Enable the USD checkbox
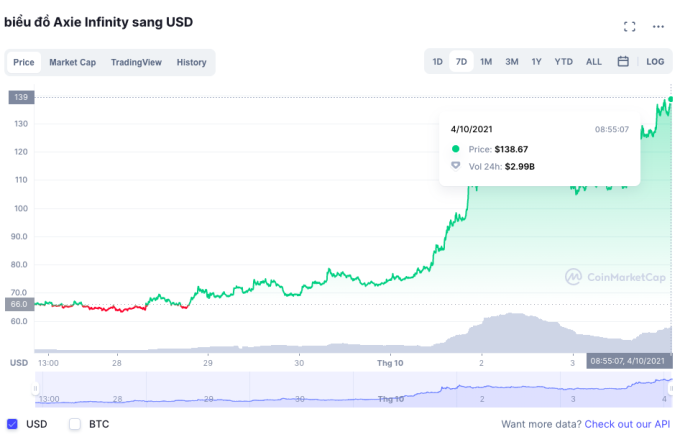 coord(13,424)
